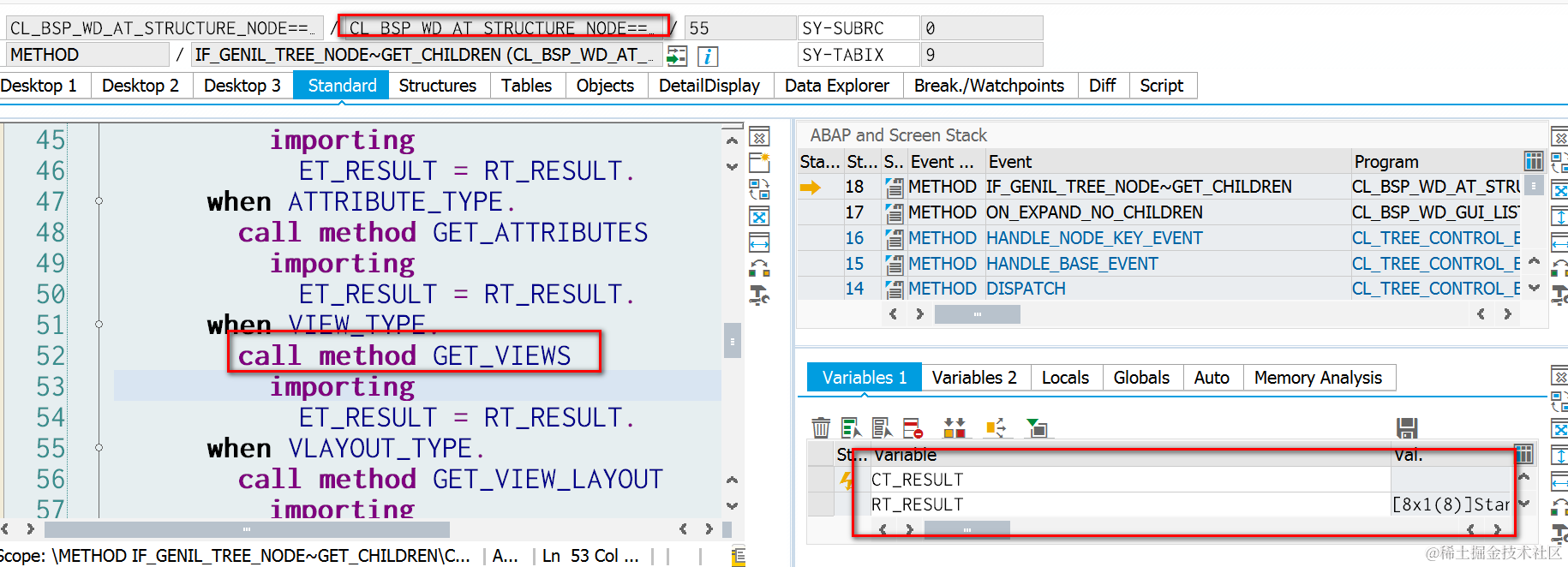Collapse the code block at line 51

coord(99,325)
